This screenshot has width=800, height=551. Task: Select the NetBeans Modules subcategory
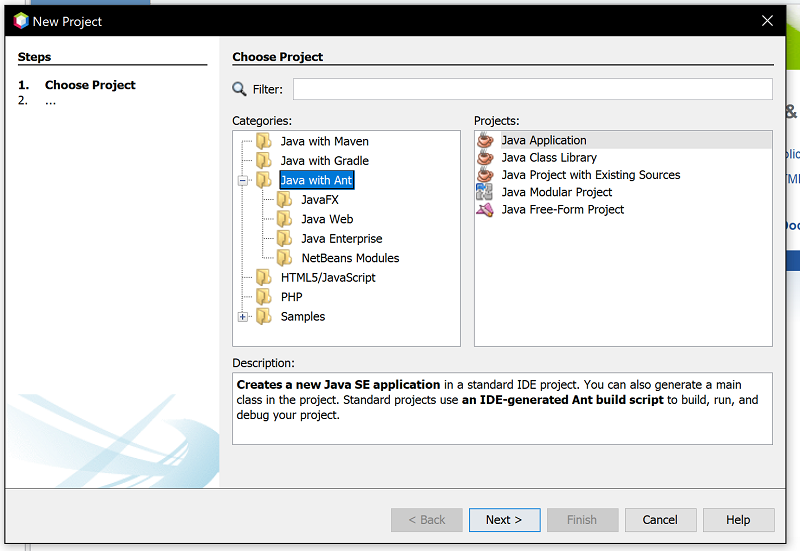click(350, 258)
